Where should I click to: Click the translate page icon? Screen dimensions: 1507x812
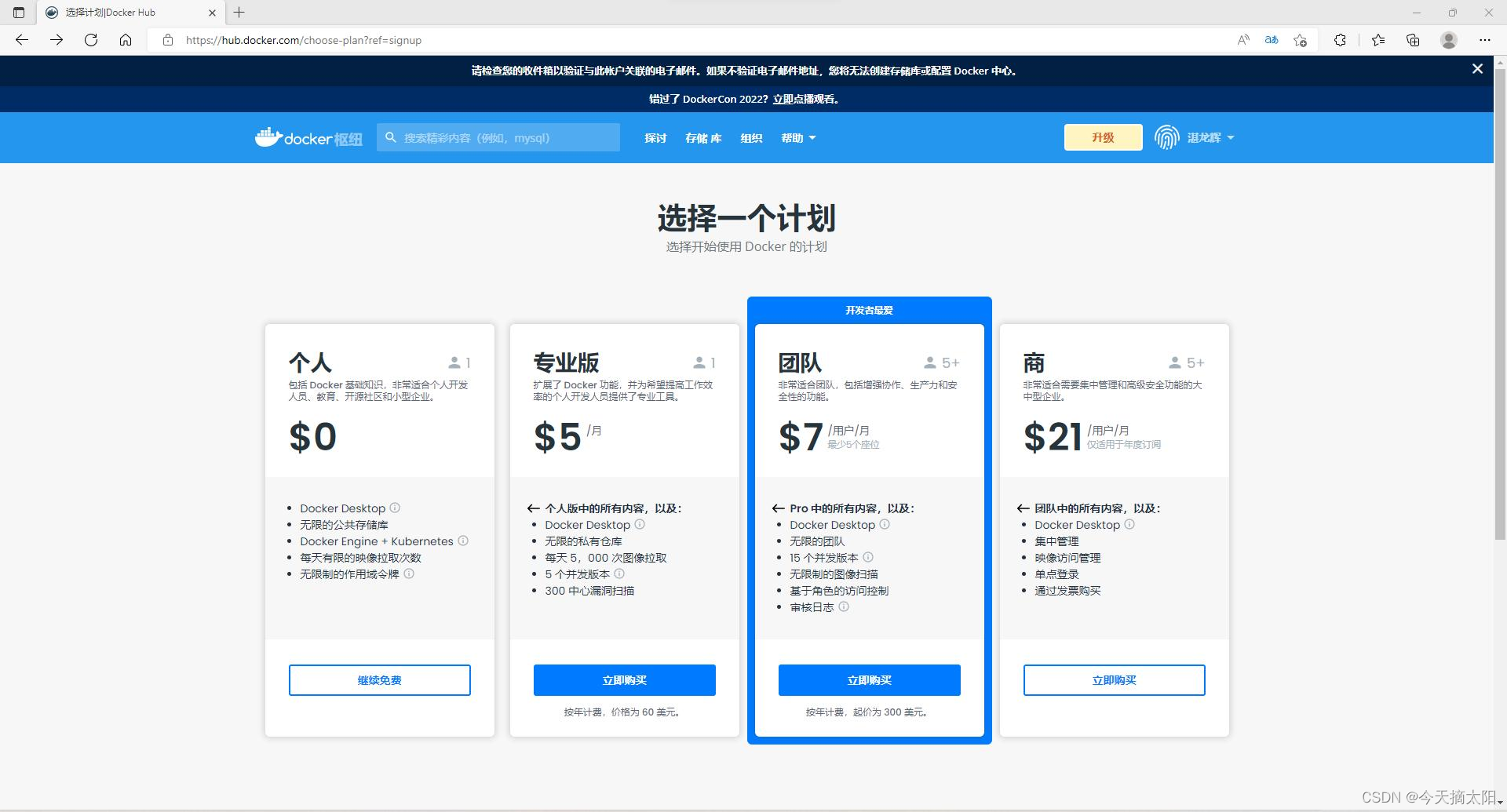1272,40
